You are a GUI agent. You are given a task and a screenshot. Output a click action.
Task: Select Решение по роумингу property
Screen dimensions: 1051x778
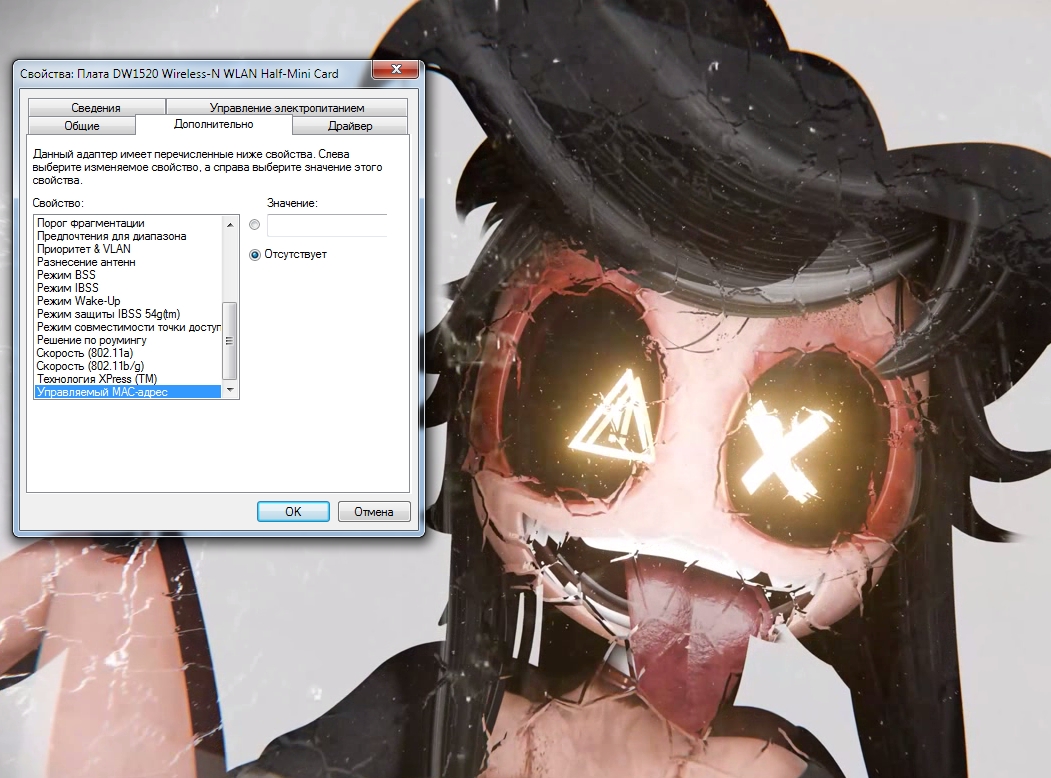pyautogui.click(x=91, y=340)
